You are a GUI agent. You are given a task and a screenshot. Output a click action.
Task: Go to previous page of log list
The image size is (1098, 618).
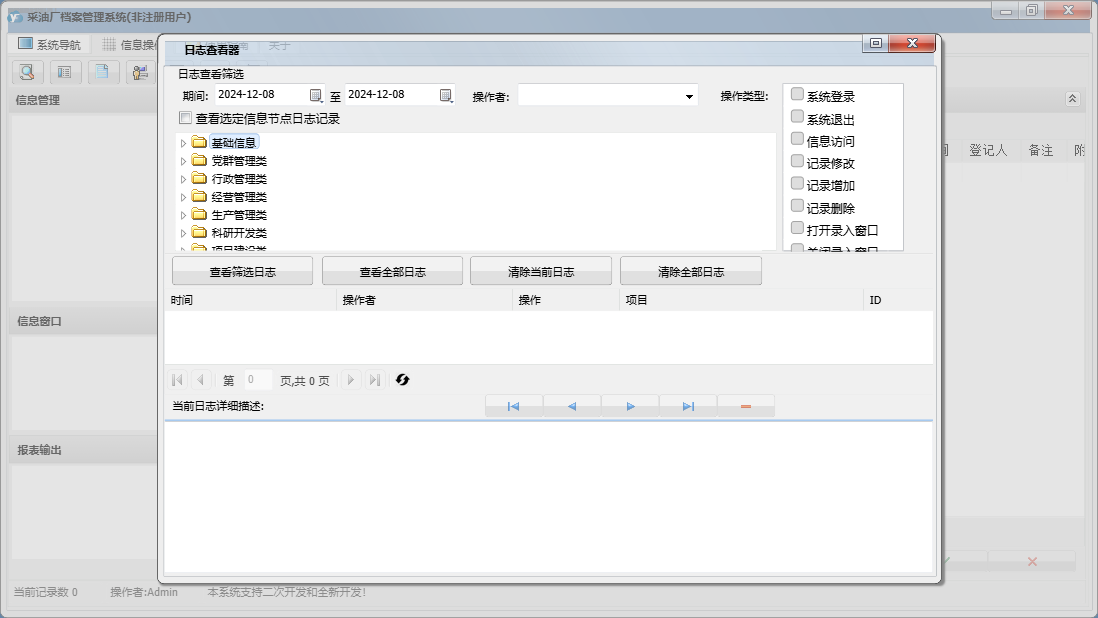(200, 380)
